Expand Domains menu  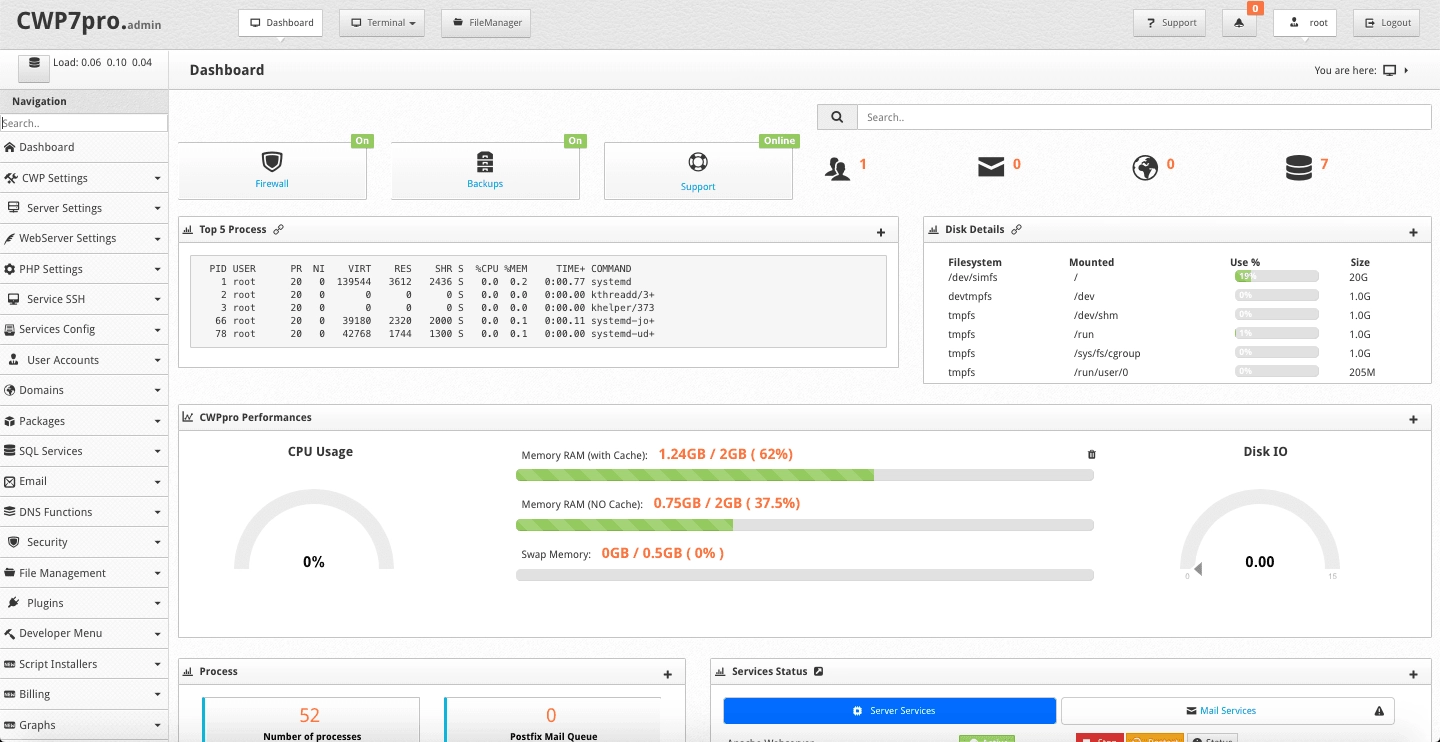pyautogui.click(x=84, y=390)
